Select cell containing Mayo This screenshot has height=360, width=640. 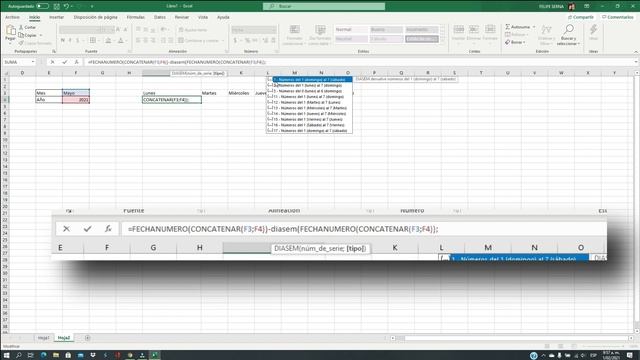76,93
